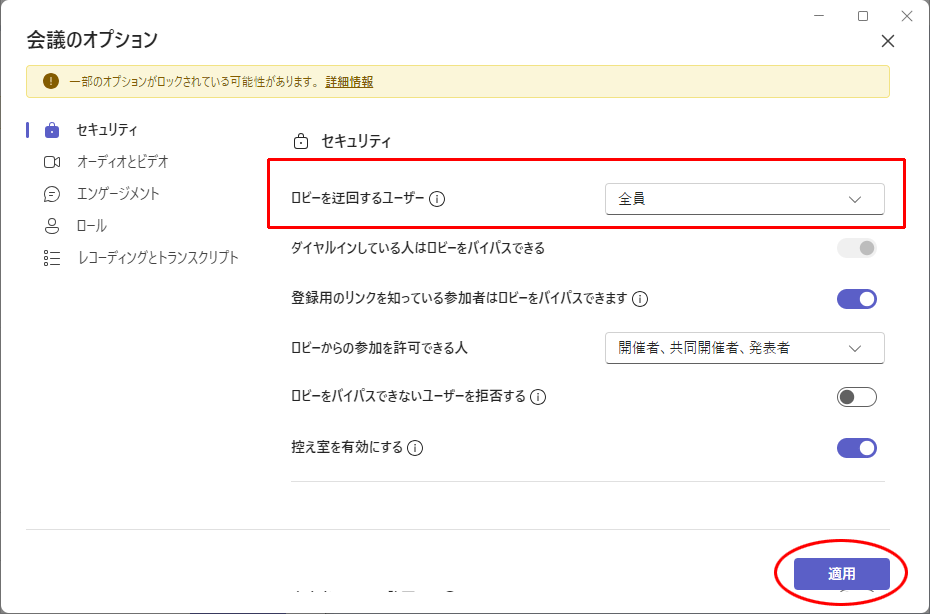Screen dimensions: 930x614
Task: Select the エンゲージメント menu entry
Action: tap(117, 193)
